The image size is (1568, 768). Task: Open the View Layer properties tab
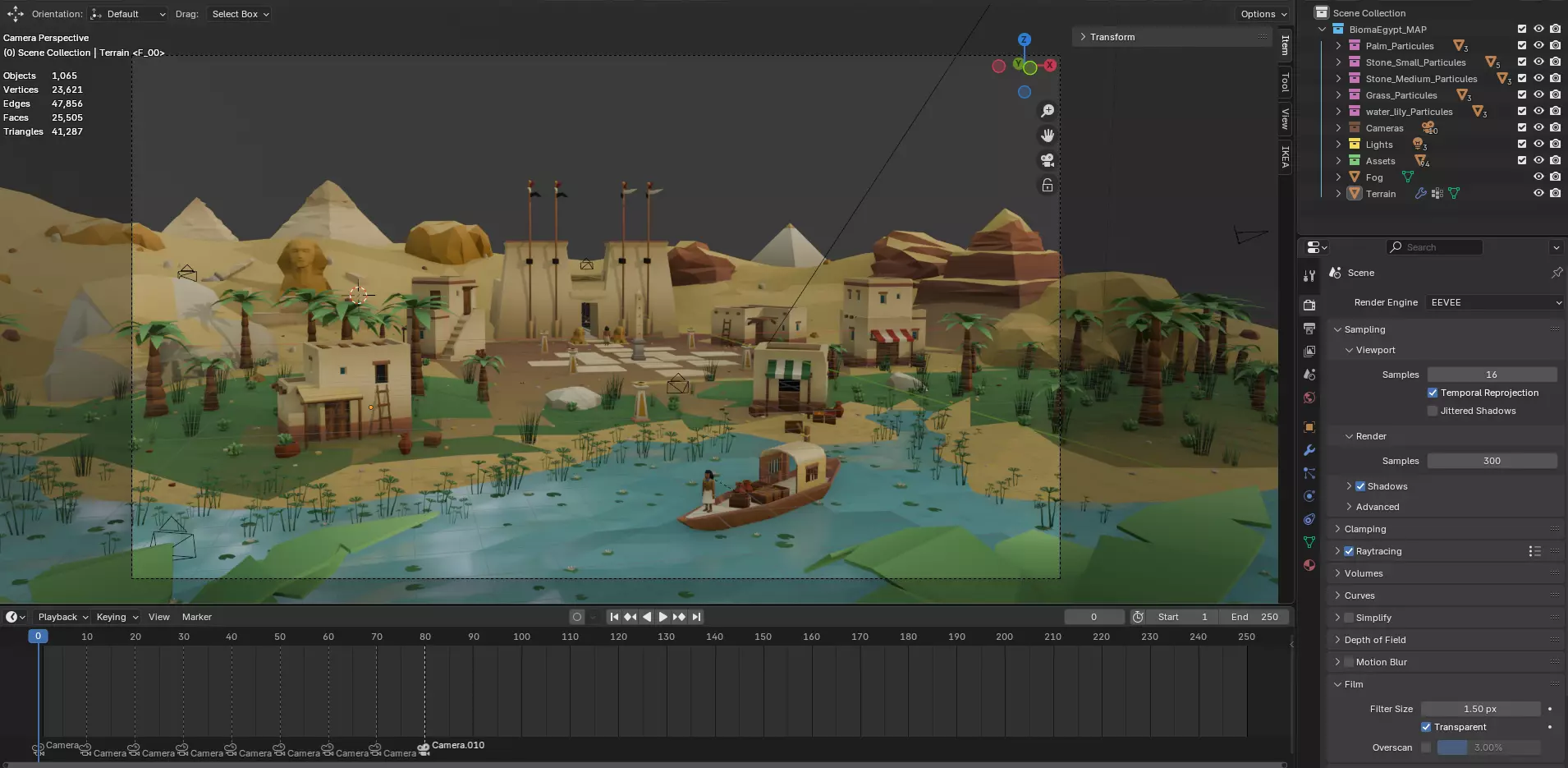(x=1309, y=351)
